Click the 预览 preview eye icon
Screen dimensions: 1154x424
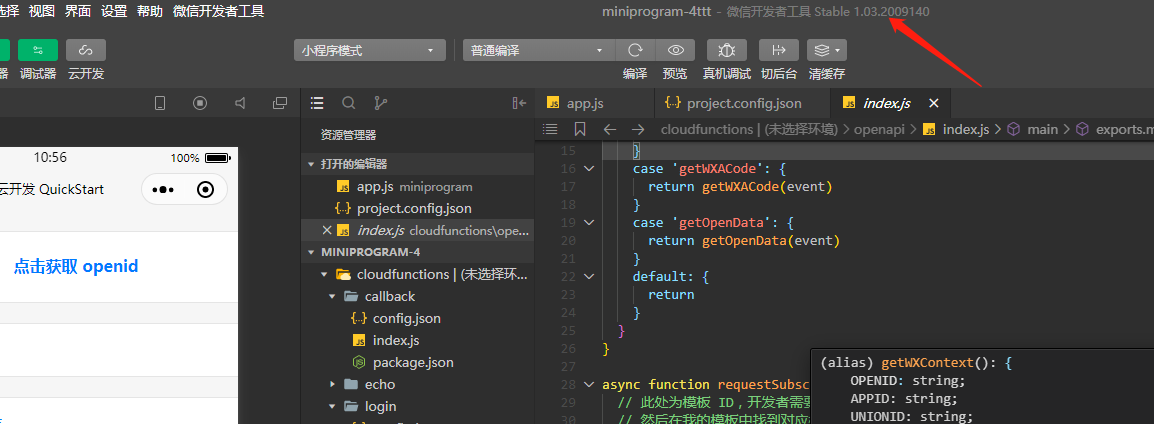(675, 50)
